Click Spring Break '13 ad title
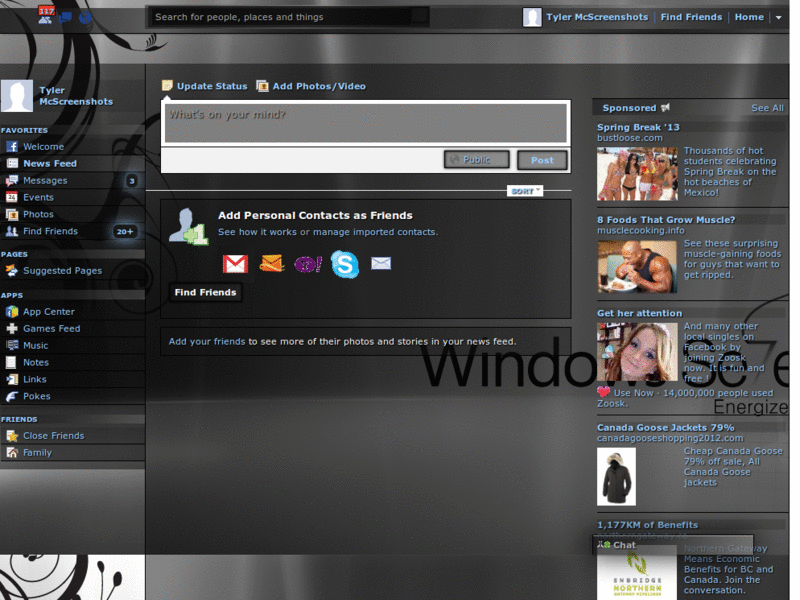 tap(638, 128)
